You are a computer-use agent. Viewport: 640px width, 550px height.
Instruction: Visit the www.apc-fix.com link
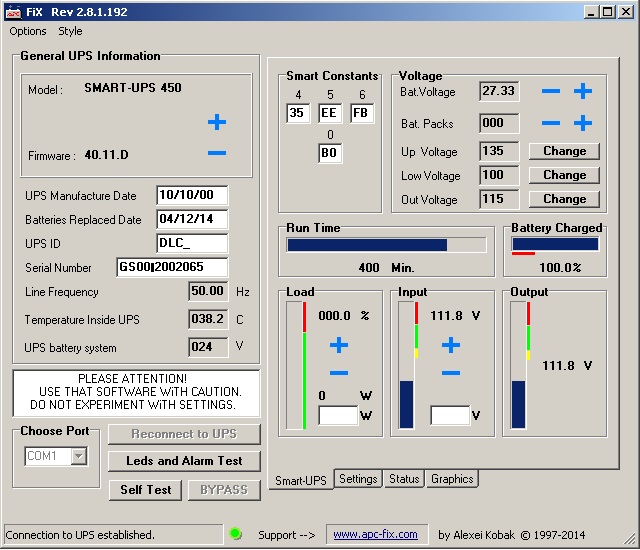coord(375,534)
